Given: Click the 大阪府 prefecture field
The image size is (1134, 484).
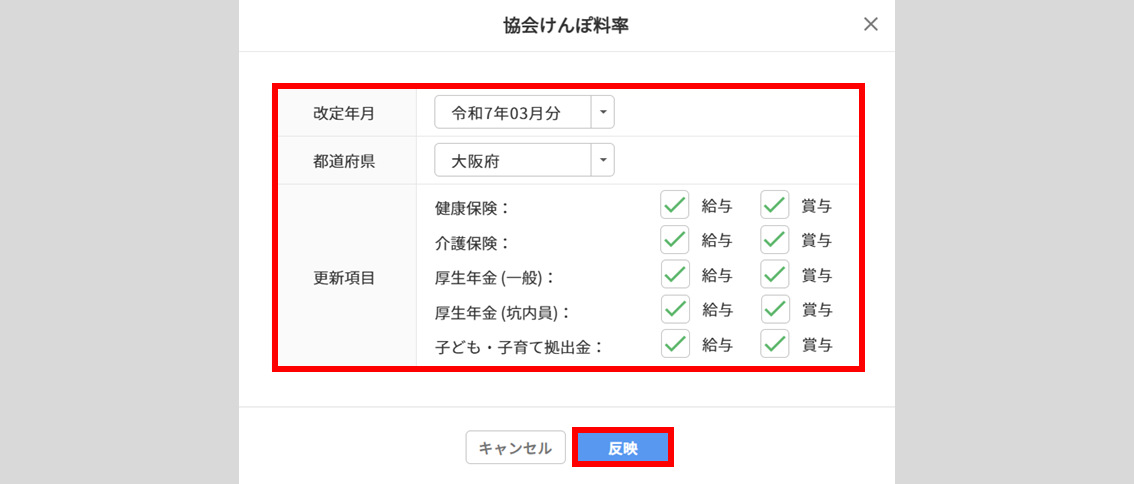Looking at the screenshot, I should [513, 160].
